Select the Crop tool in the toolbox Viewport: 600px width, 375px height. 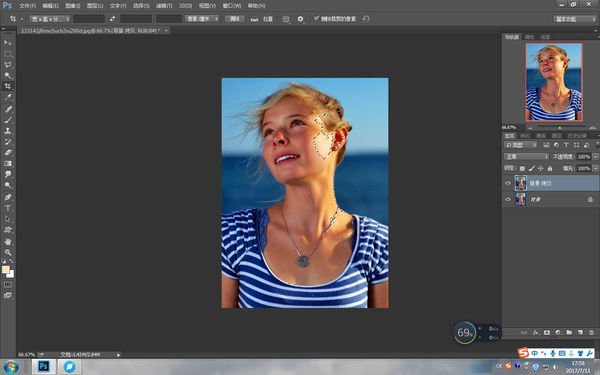click(x=8, y=86)
